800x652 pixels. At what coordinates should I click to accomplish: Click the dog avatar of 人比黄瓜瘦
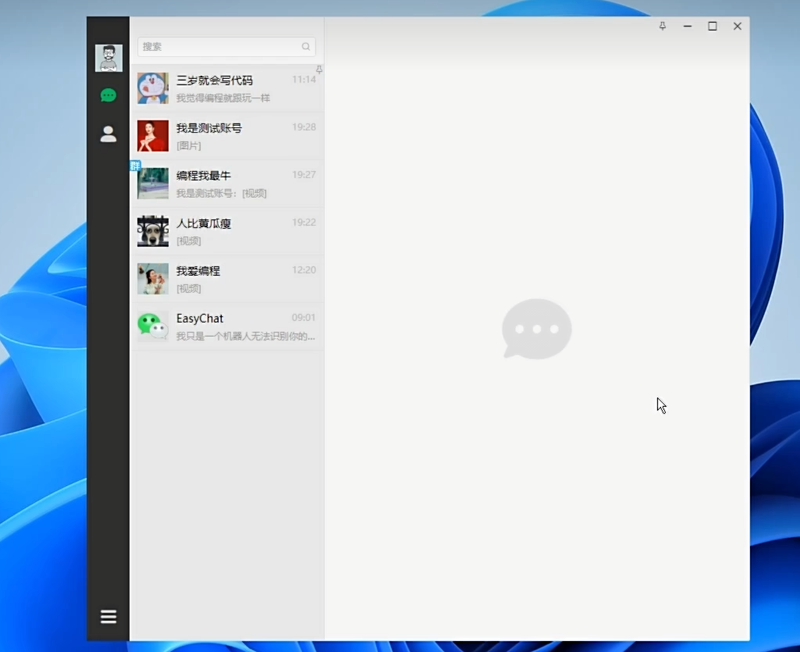(x=152, y=231)
